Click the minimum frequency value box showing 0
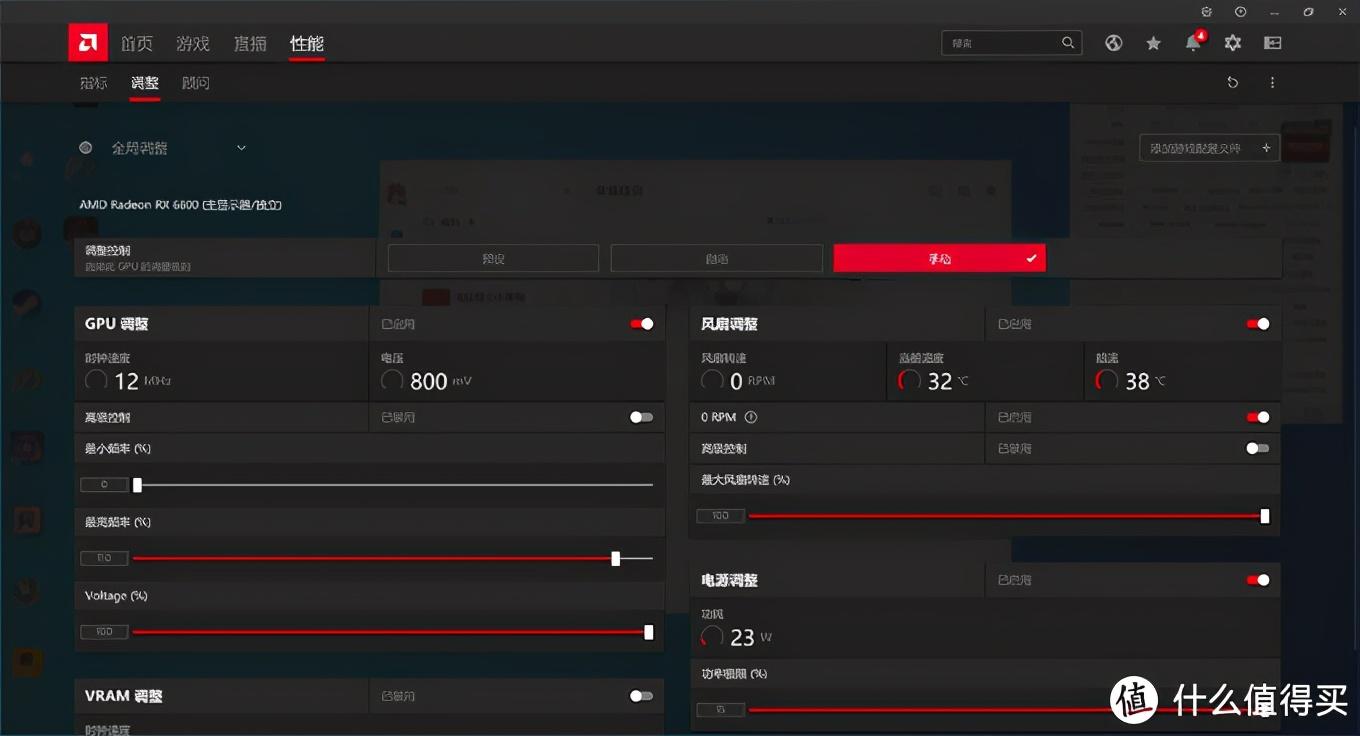This screenshot has width=1360, height=736. point(104,485)
